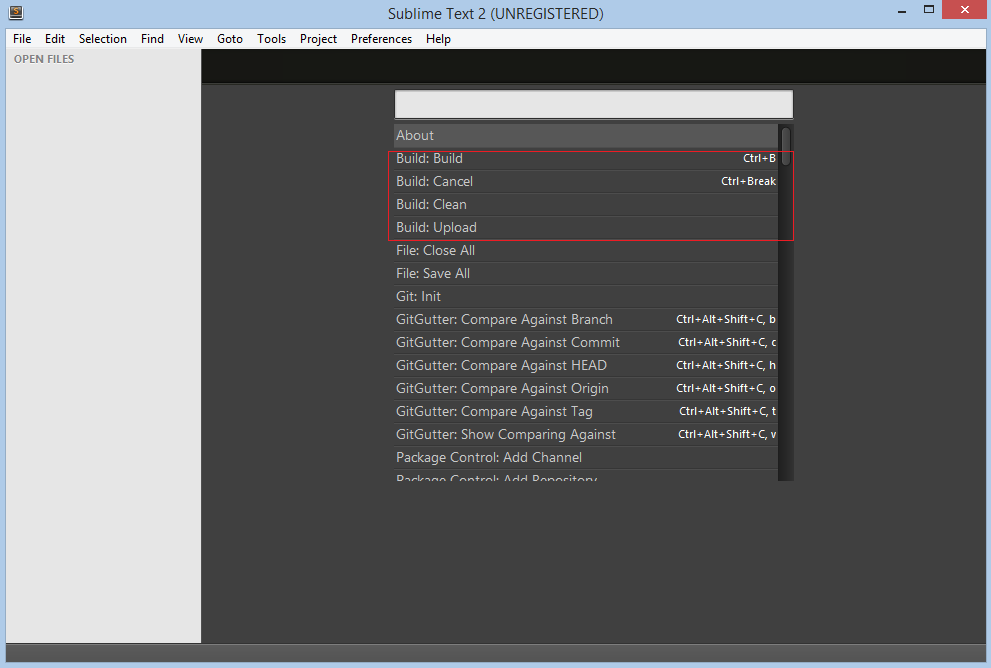
Task: Open the File menu
Action: click(22, 39)
